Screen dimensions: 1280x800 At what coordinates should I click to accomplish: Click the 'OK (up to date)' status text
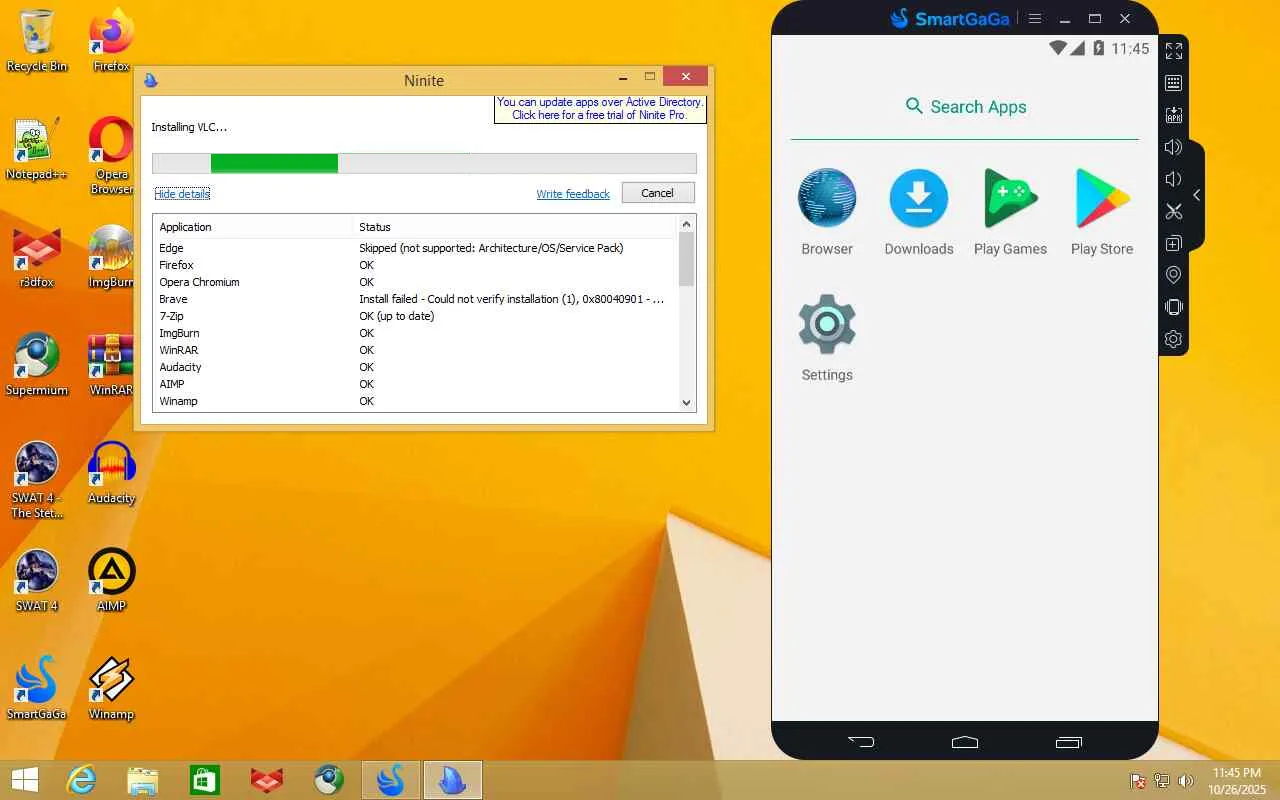coord(396,316)
